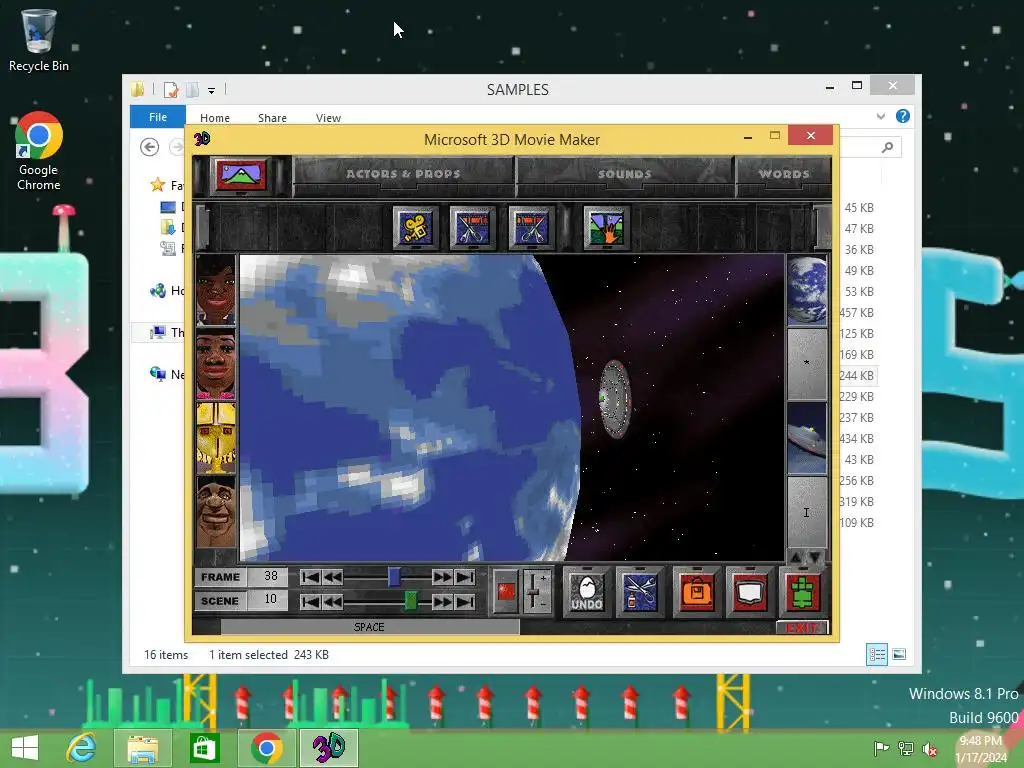Open the Scenes tool tab with mountain picture
Image resolution: width=1024 pixels, height=768 pixels.
(x=241, y=175)
